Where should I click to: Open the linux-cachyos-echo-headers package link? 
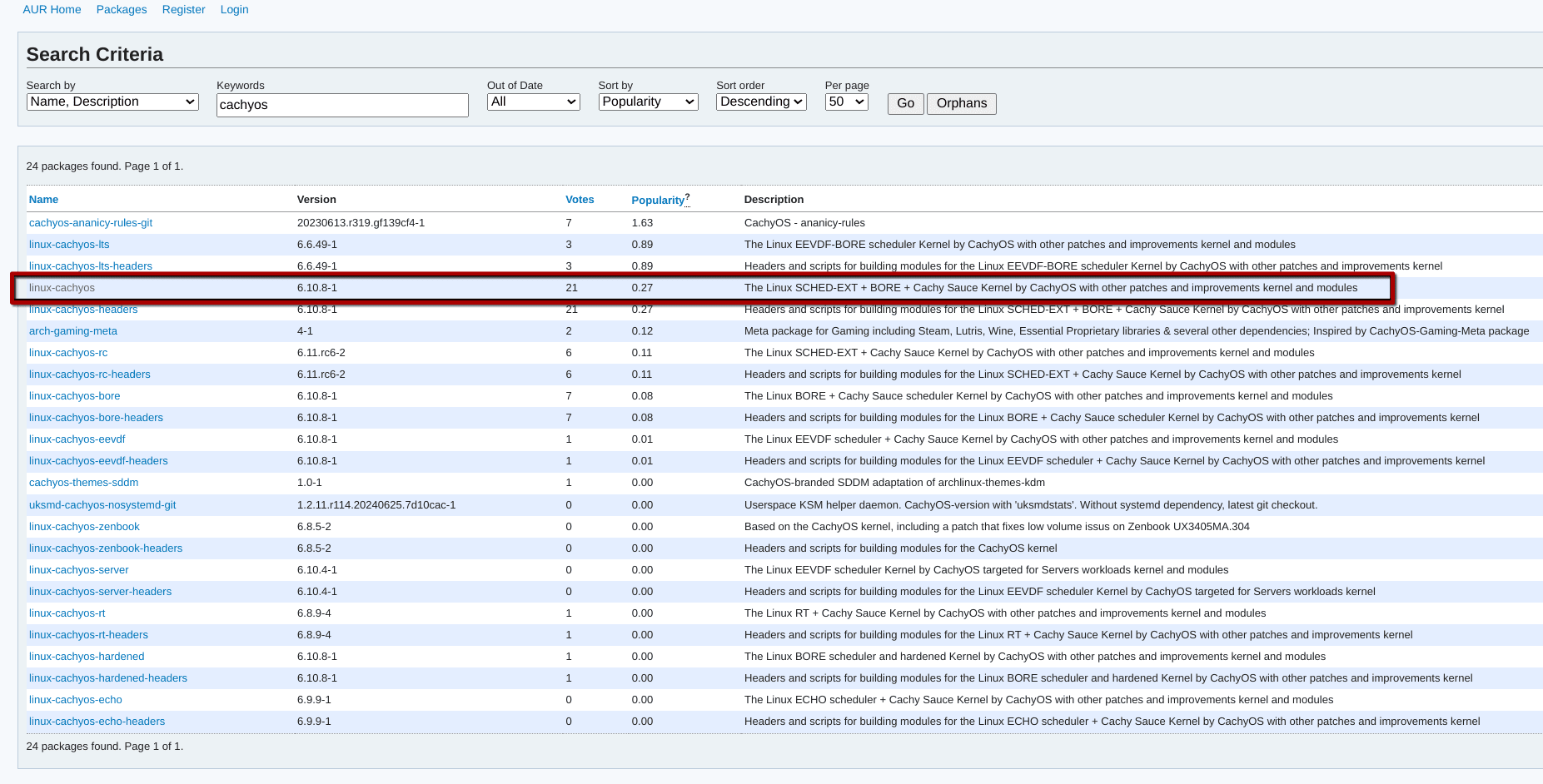point(97,722)
